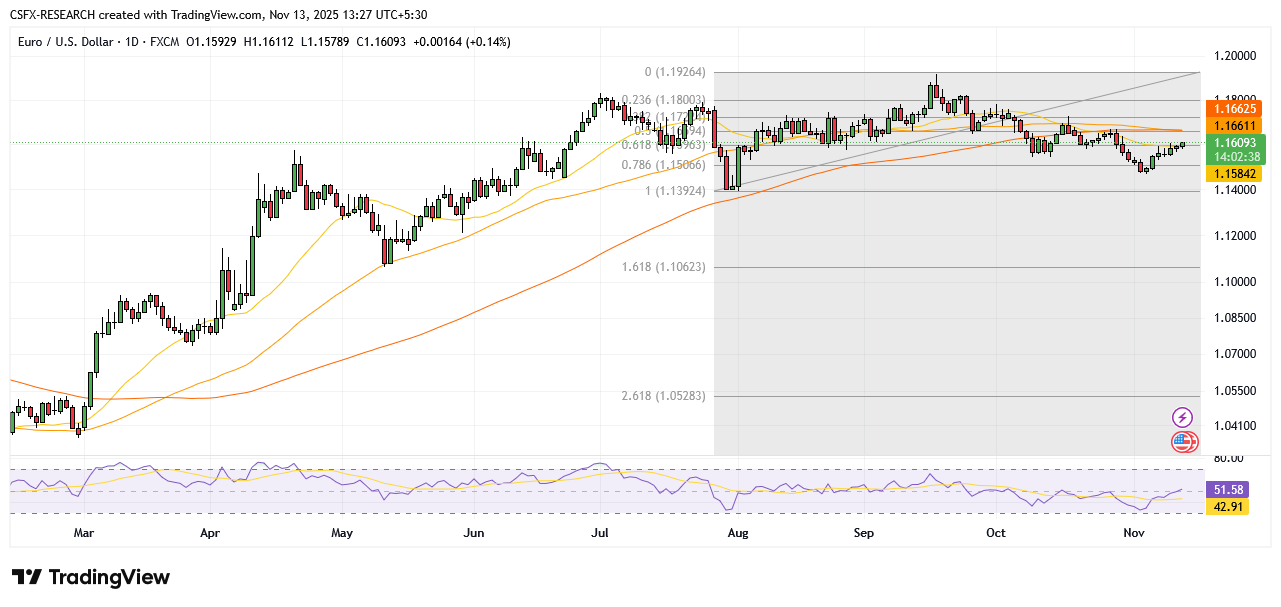Image resolution: width=1281 pixels, height=607 pixels.
Task: Click the Jun label on the time axis
Action: [474, 533]
